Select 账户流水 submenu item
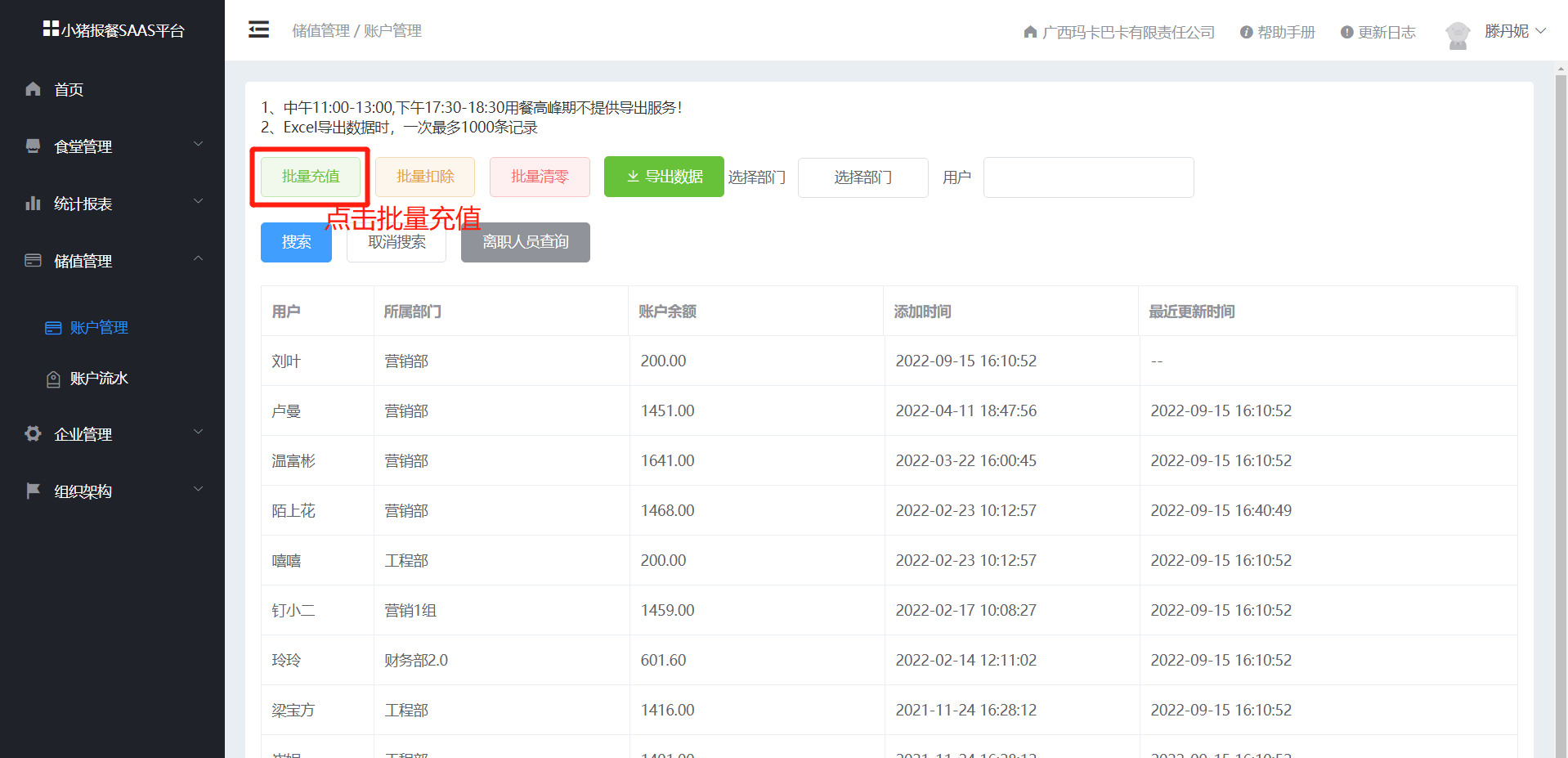Viewport: 1568px width, 758px height. click(x=99, y=379)
